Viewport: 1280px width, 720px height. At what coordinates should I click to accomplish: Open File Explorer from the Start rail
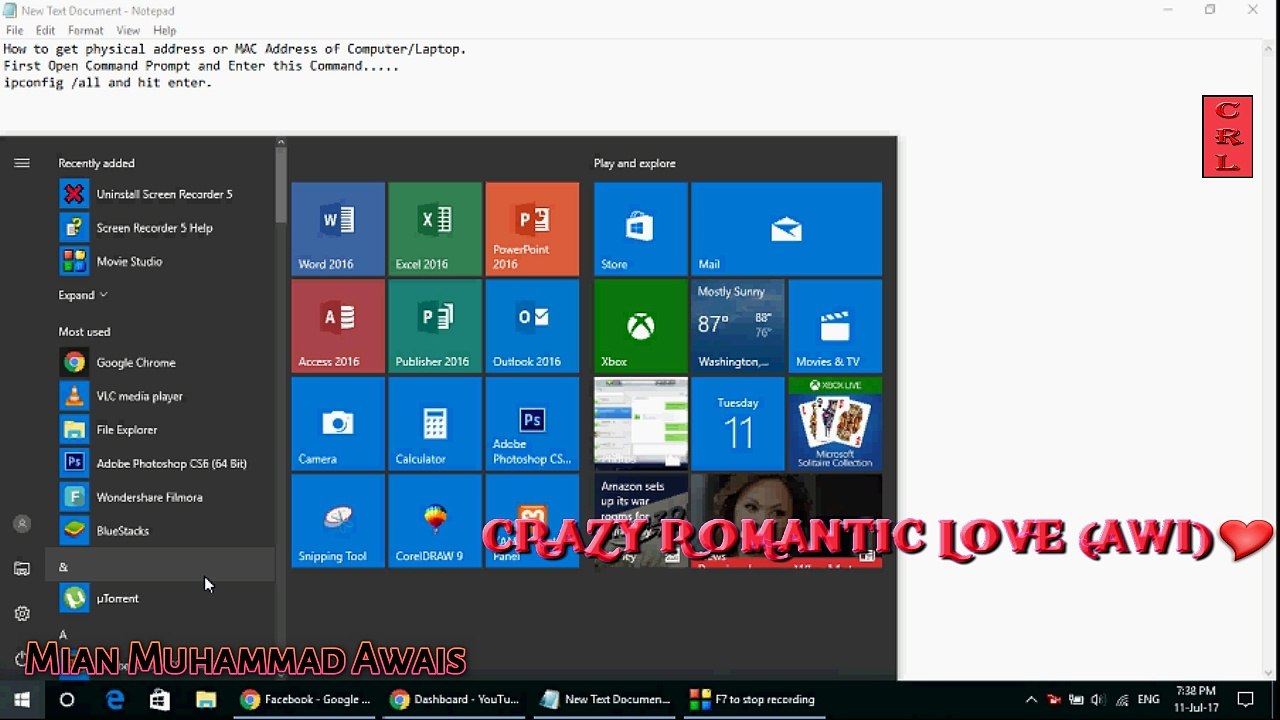point(22,569)
